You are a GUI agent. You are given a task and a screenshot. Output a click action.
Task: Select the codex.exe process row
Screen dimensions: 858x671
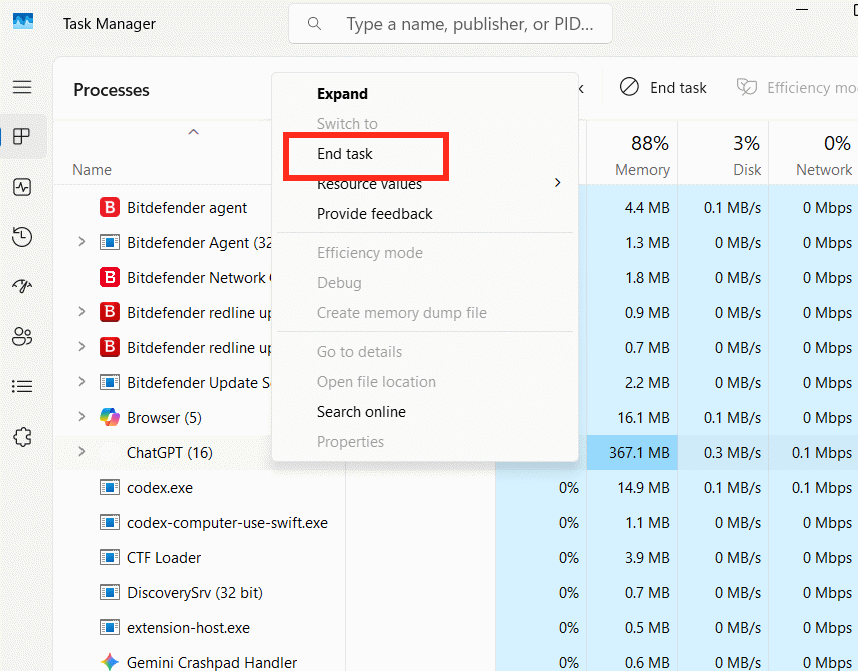tap(456, 488)
